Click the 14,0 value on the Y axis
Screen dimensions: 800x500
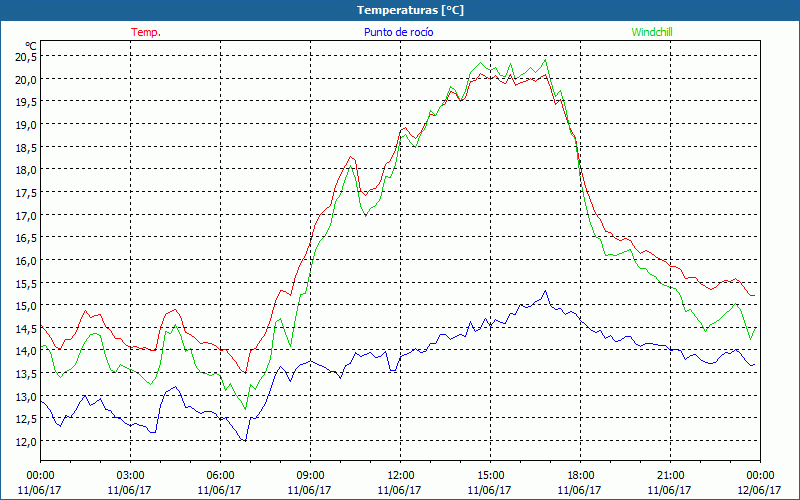tap(26, 351)
